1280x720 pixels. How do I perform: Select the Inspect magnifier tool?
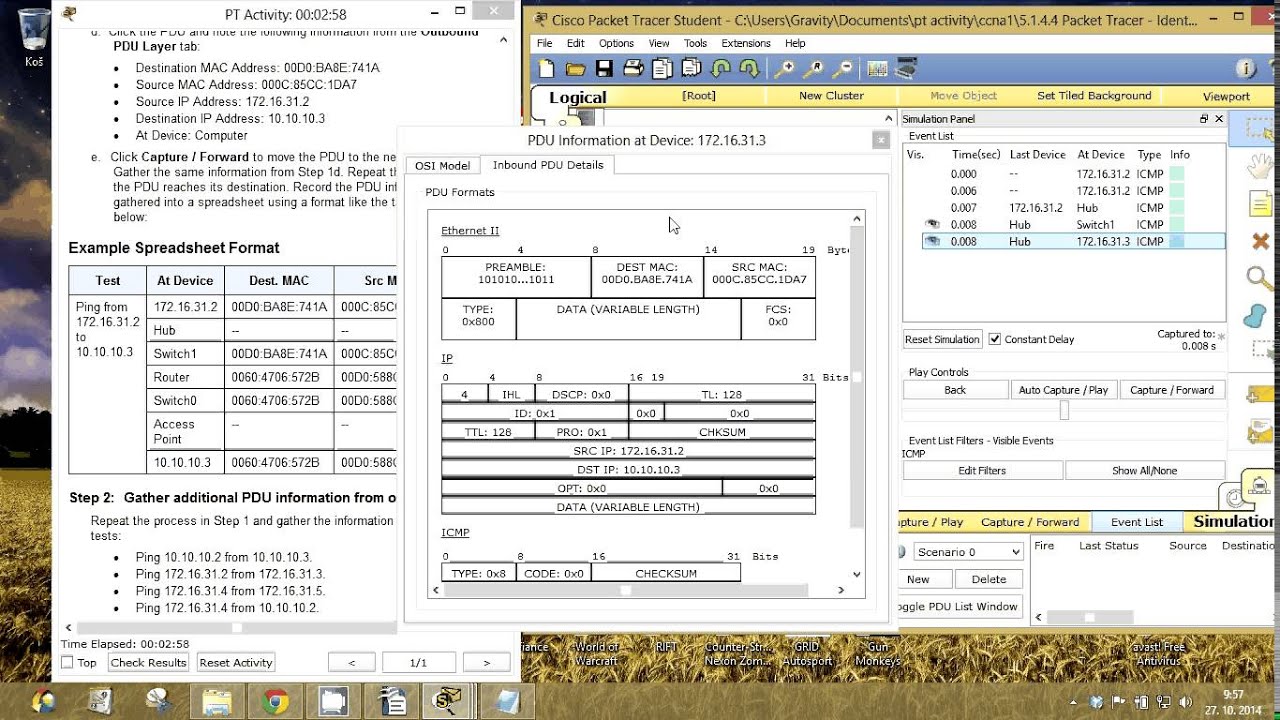(1260, 278)
